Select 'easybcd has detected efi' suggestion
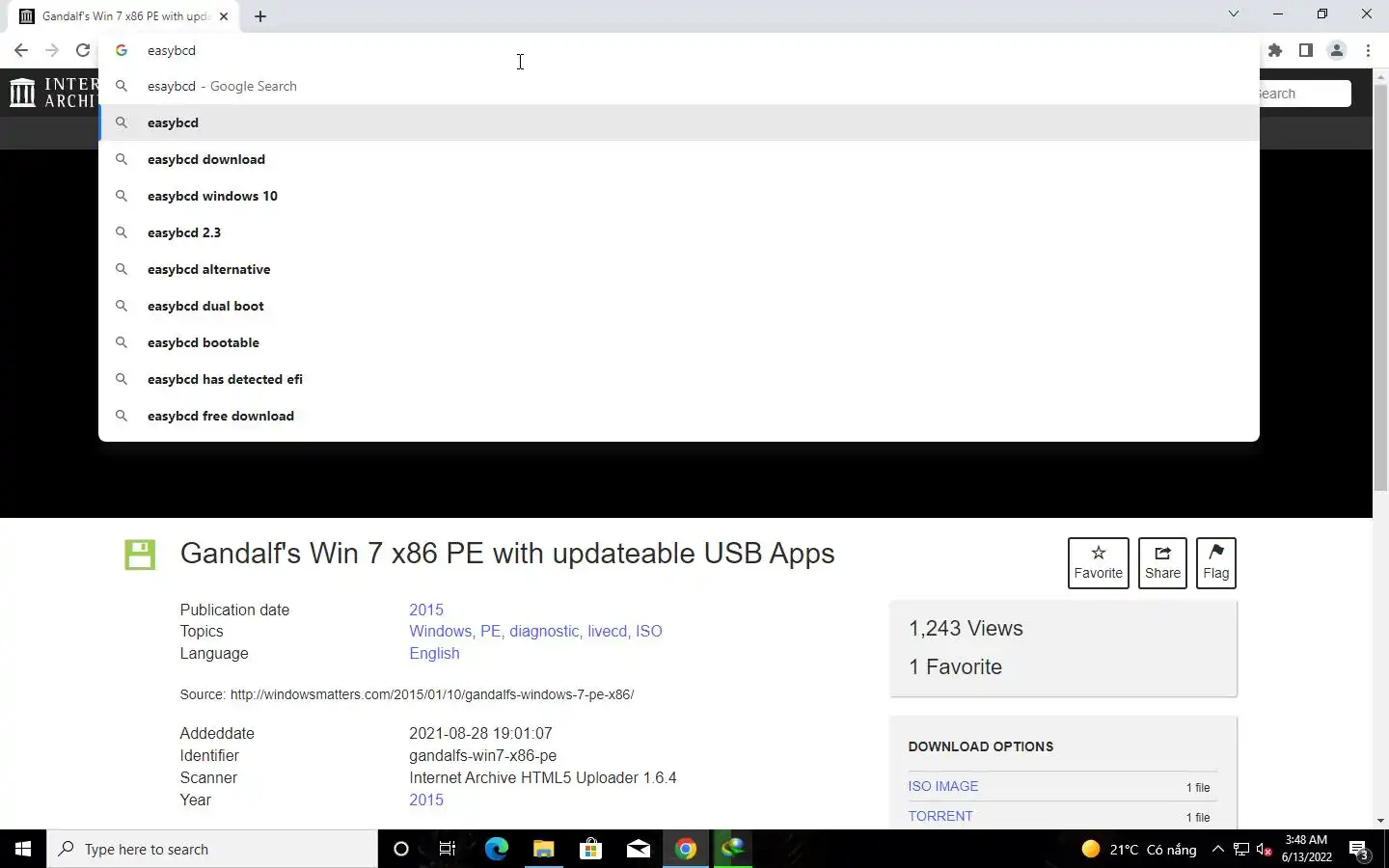 (x=679, y=379)
